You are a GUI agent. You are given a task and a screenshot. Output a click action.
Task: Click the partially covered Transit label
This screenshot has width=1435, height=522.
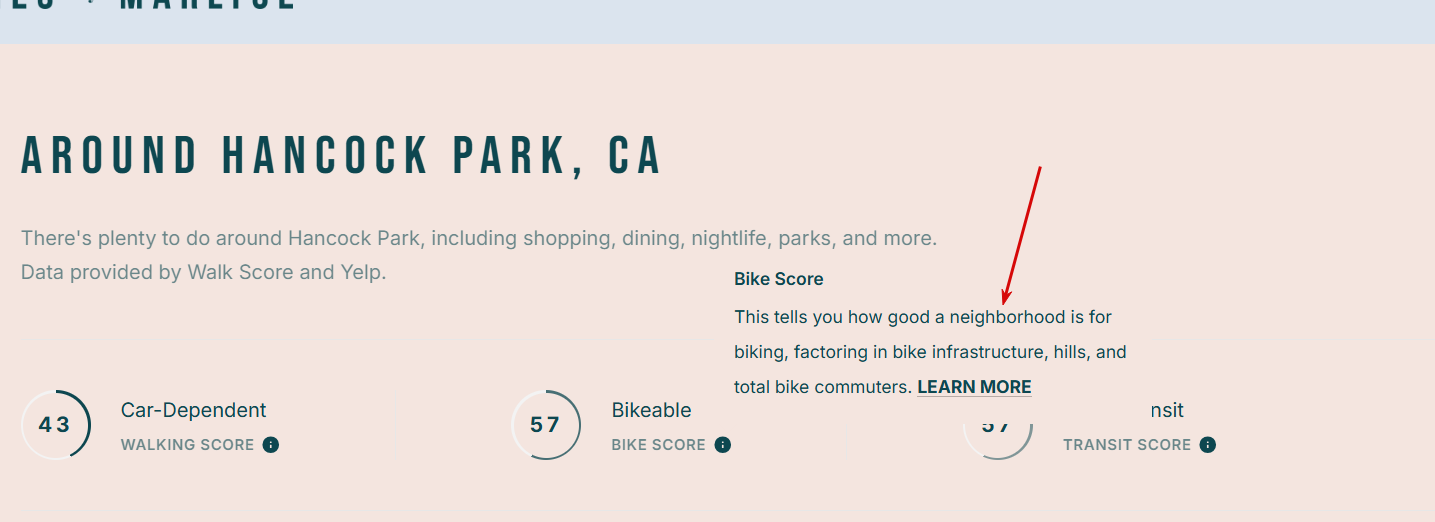(1167, 410)
